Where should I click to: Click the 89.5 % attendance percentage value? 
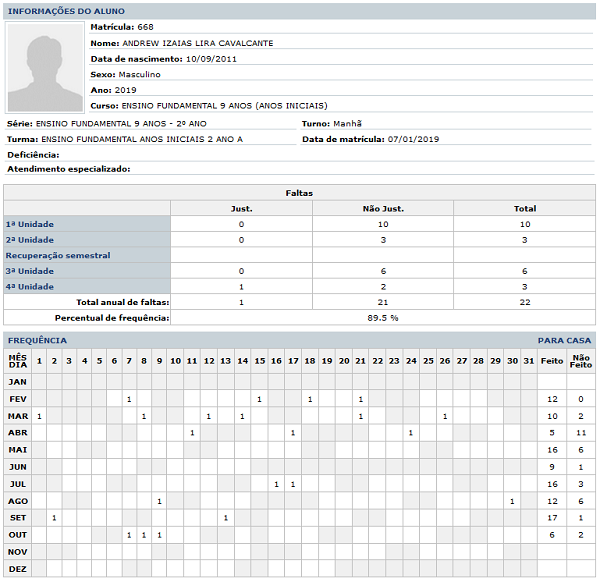tap(382, 317)
